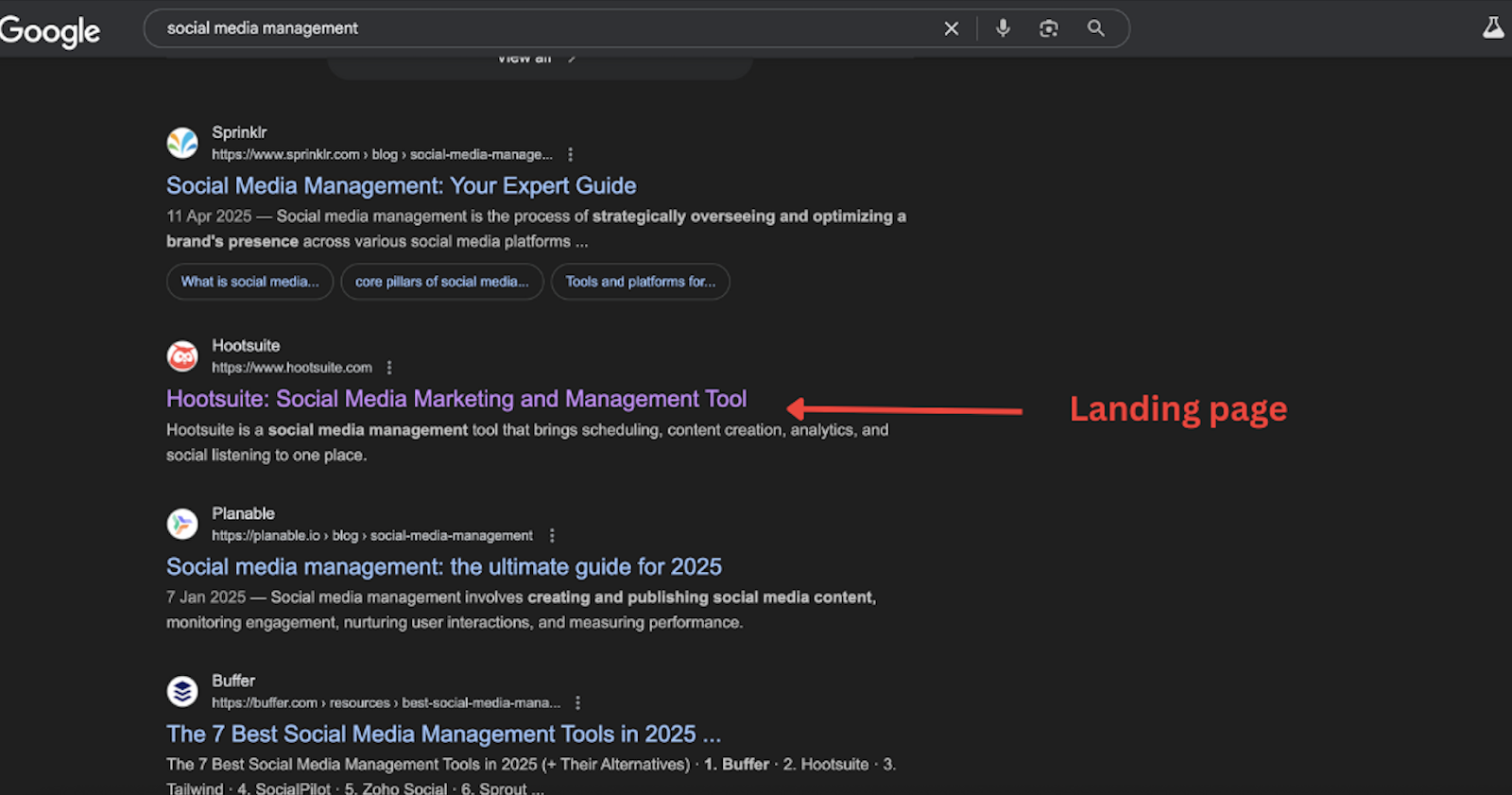
Task: Open Google Lens image search icon
Action: point(1049,28)
